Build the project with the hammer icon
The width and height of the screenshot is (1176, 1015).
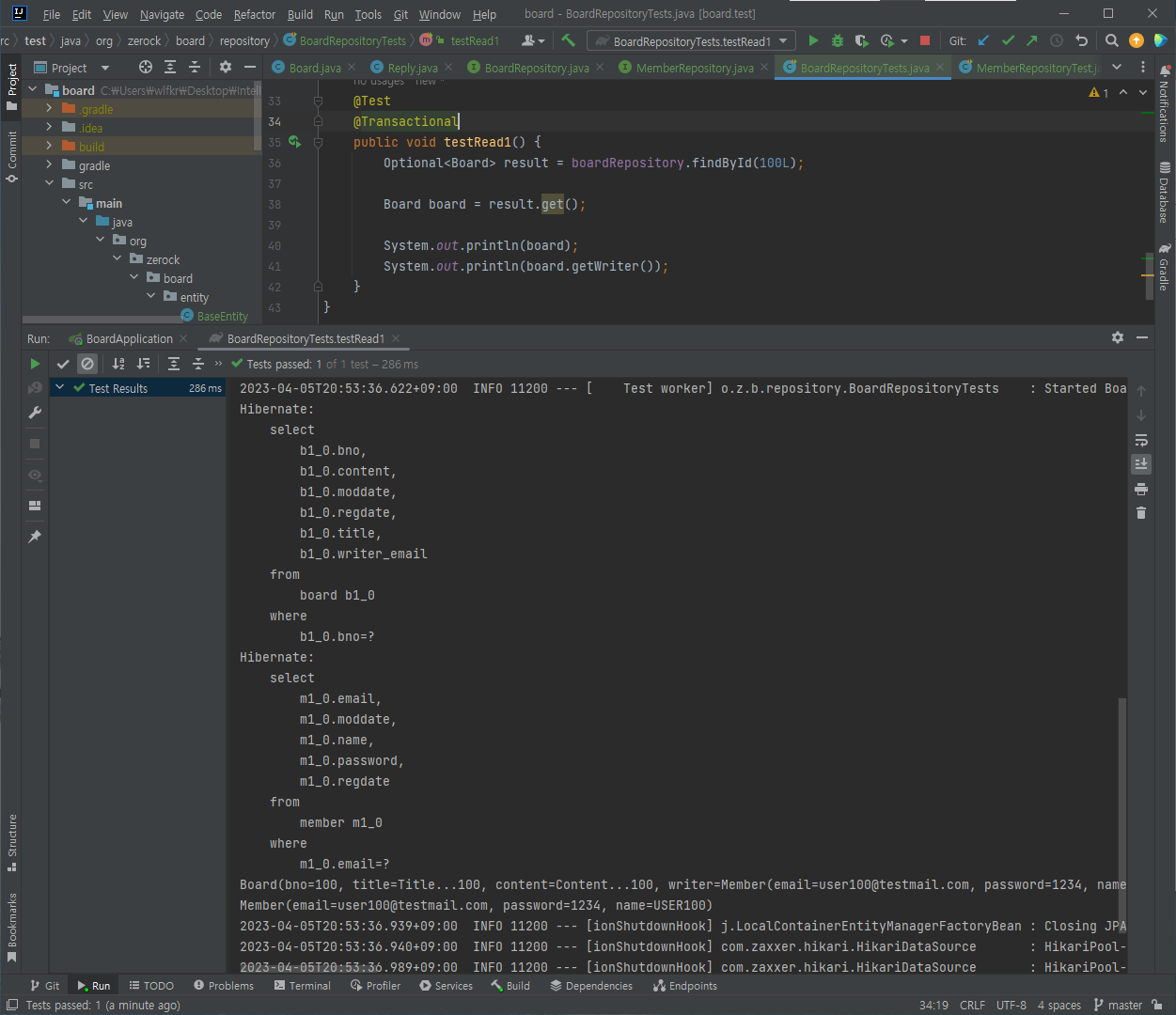pyautogui.click(x=568, y=40)
